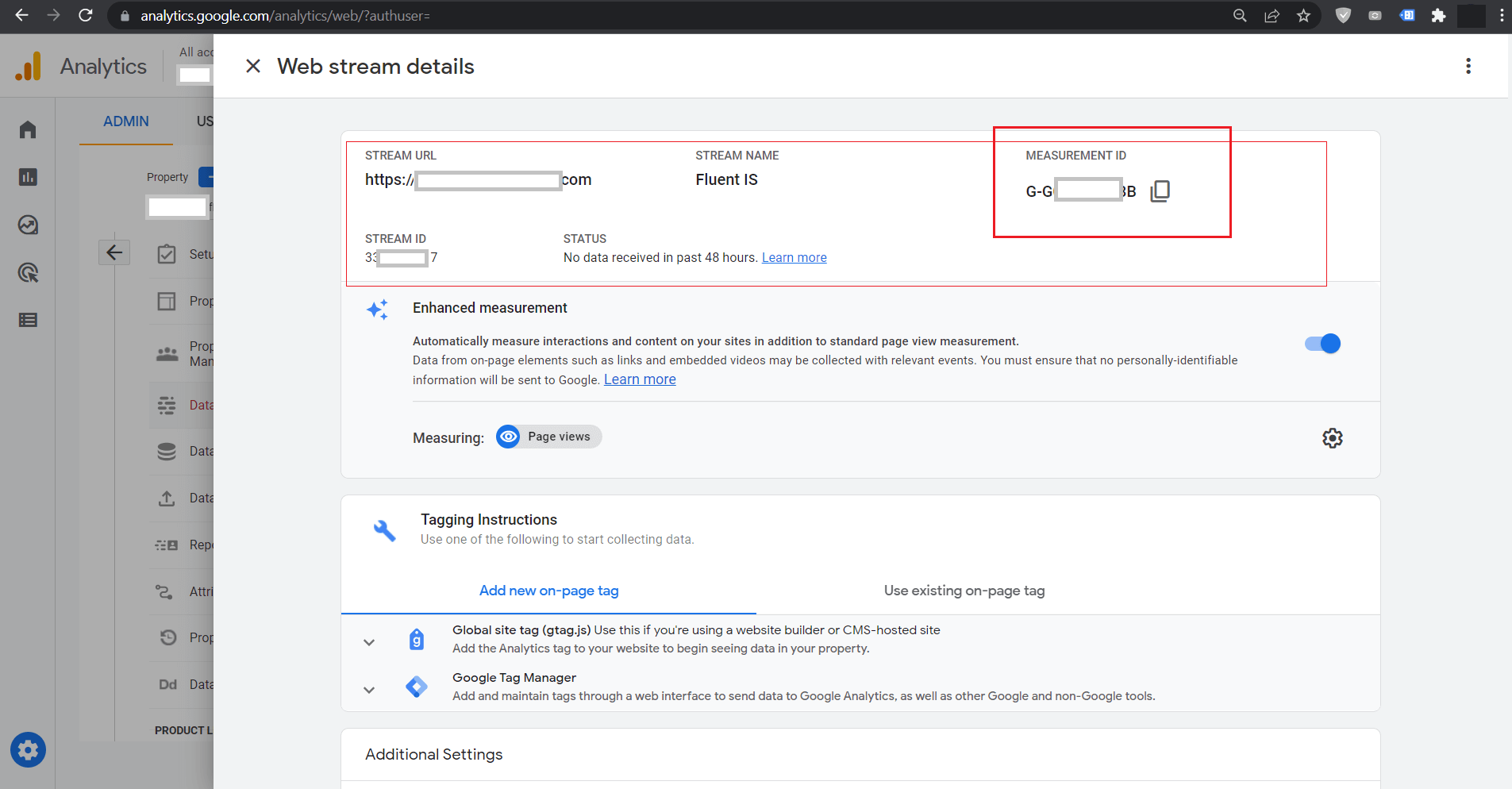This screenshot has width=1512, height=789.
Task: Bookmark this page with the star icon
Action: point(1303,16)
